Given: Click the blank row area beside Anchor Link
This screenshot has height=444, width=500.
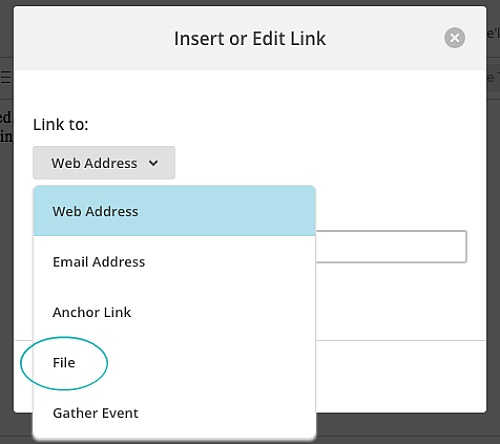Looking at the screenshot, I should (223, 312).
